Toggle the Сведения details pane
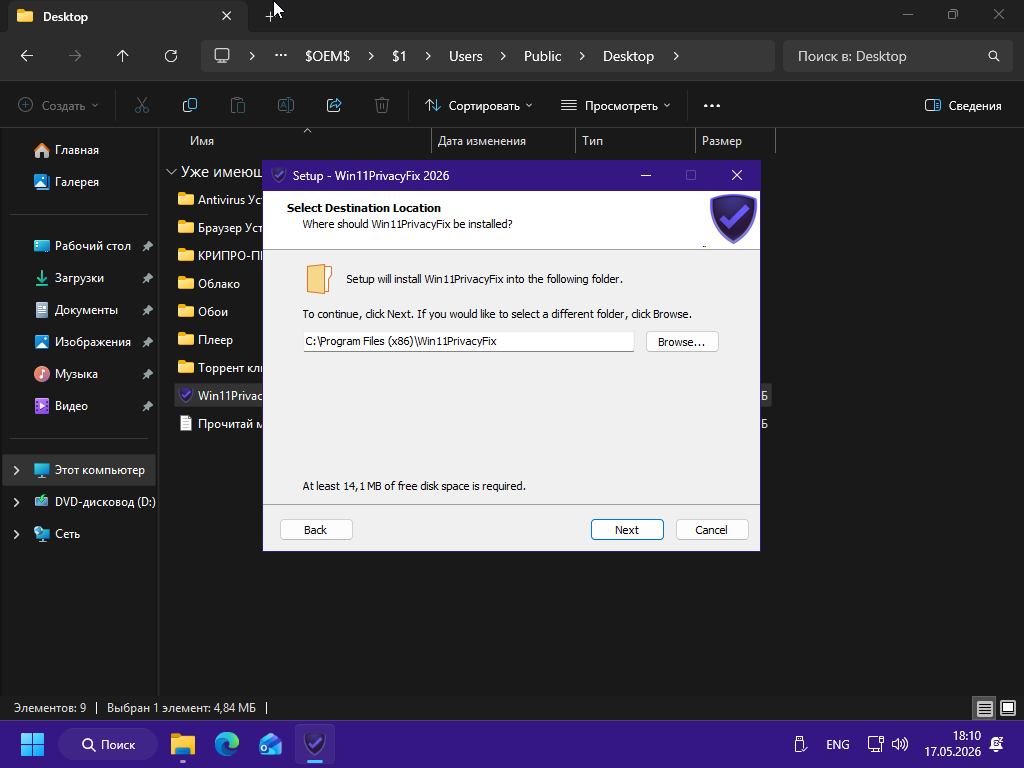Screen dimensions: 1024x768 click(x=963, y=105)
